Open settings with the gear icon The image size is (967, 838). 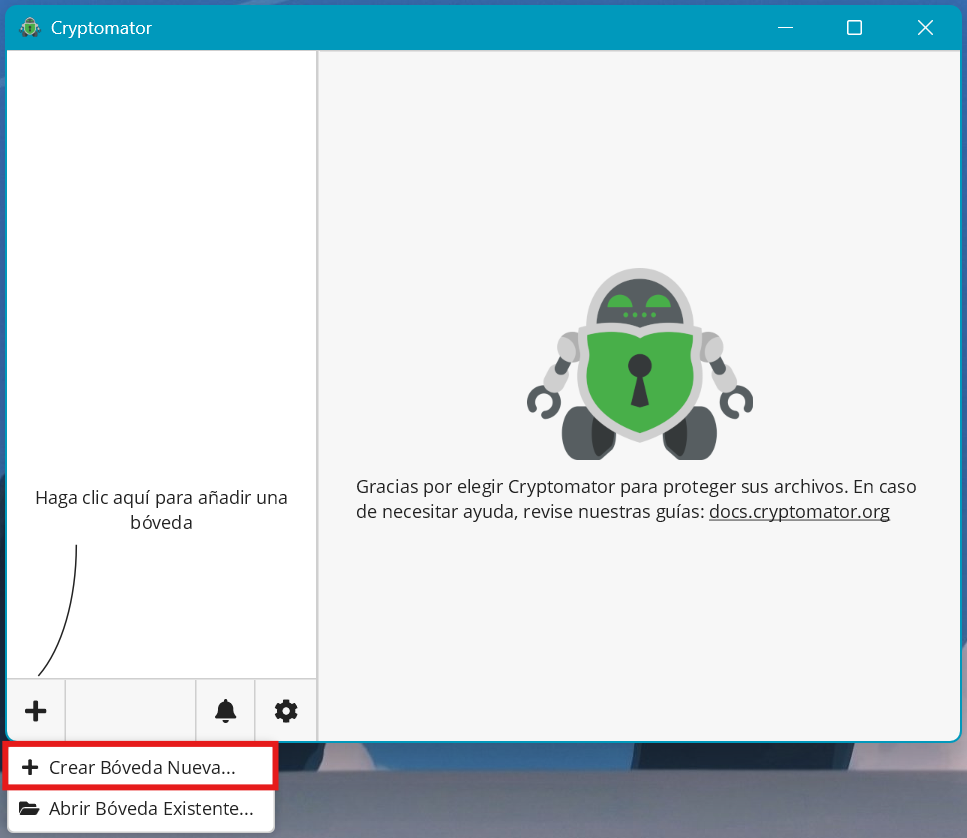click(x=286, y=711)
